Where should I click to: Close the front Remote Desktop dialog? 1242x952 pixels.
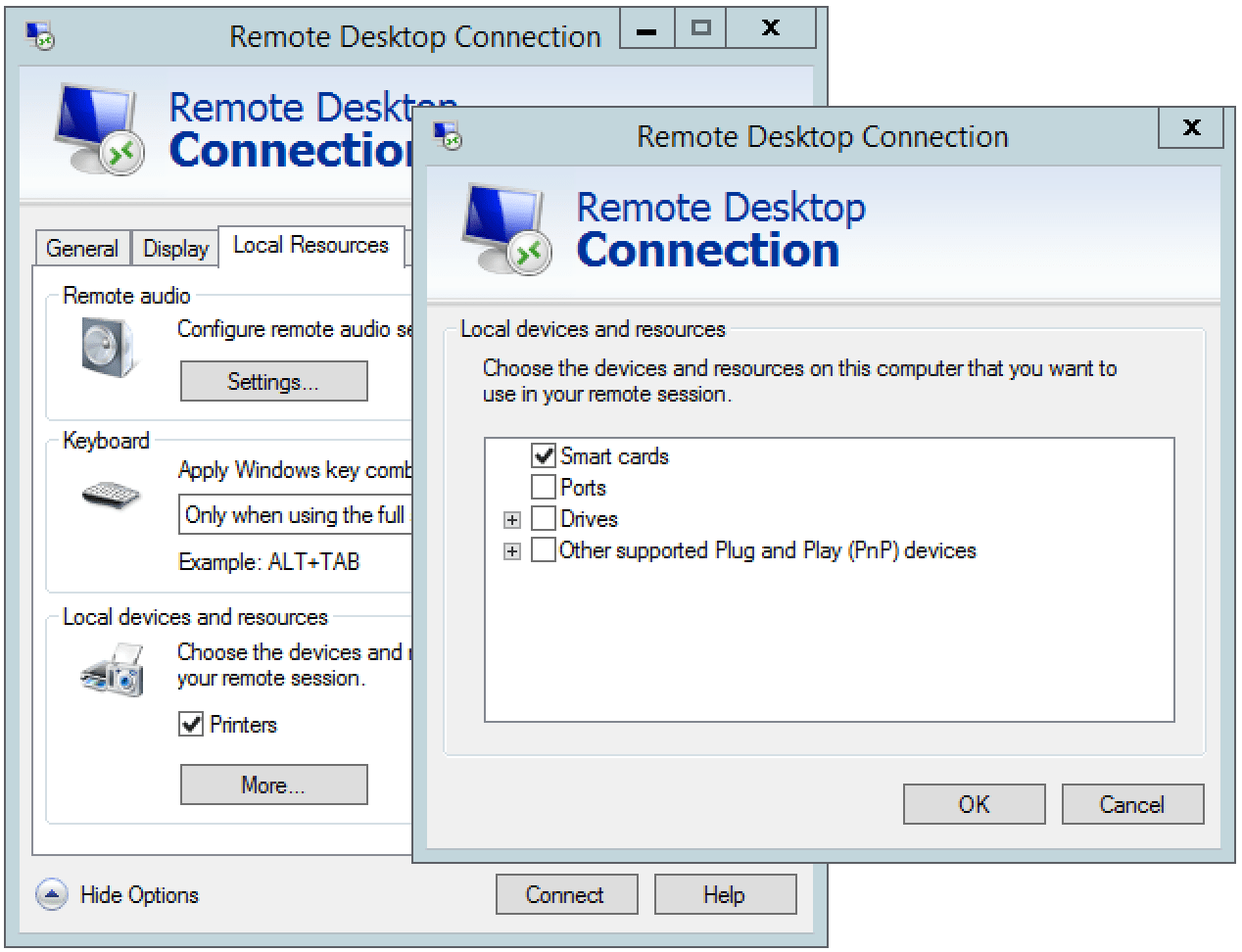1191,127
